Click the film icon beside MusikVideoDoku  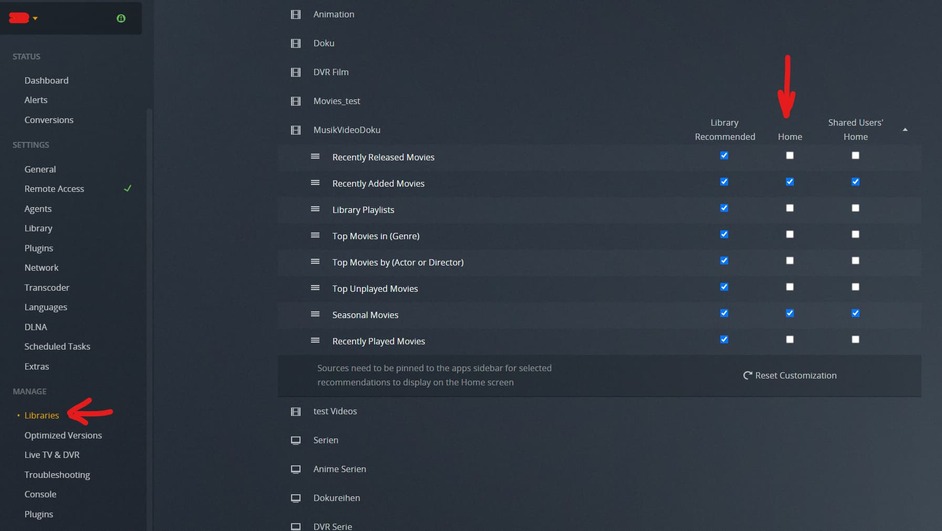[x=296, y=130]
